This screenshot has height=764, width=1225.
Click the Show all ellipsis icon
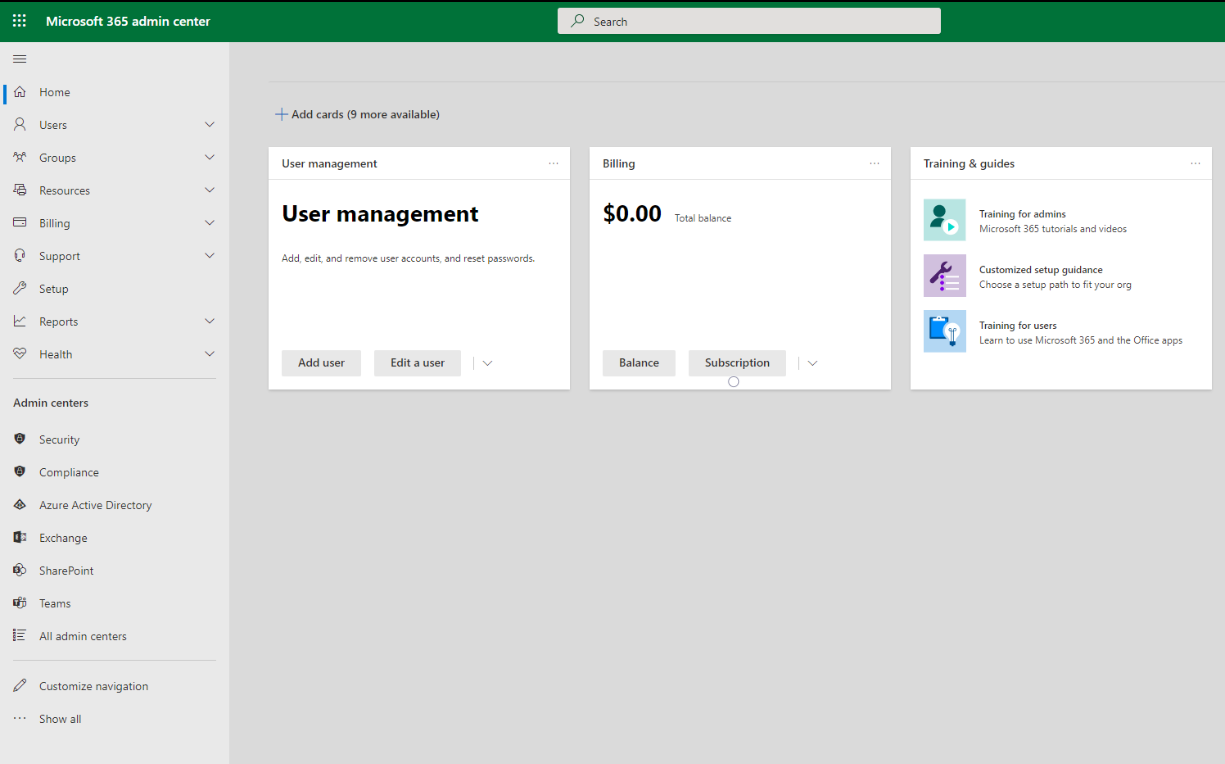pos(19,719)
